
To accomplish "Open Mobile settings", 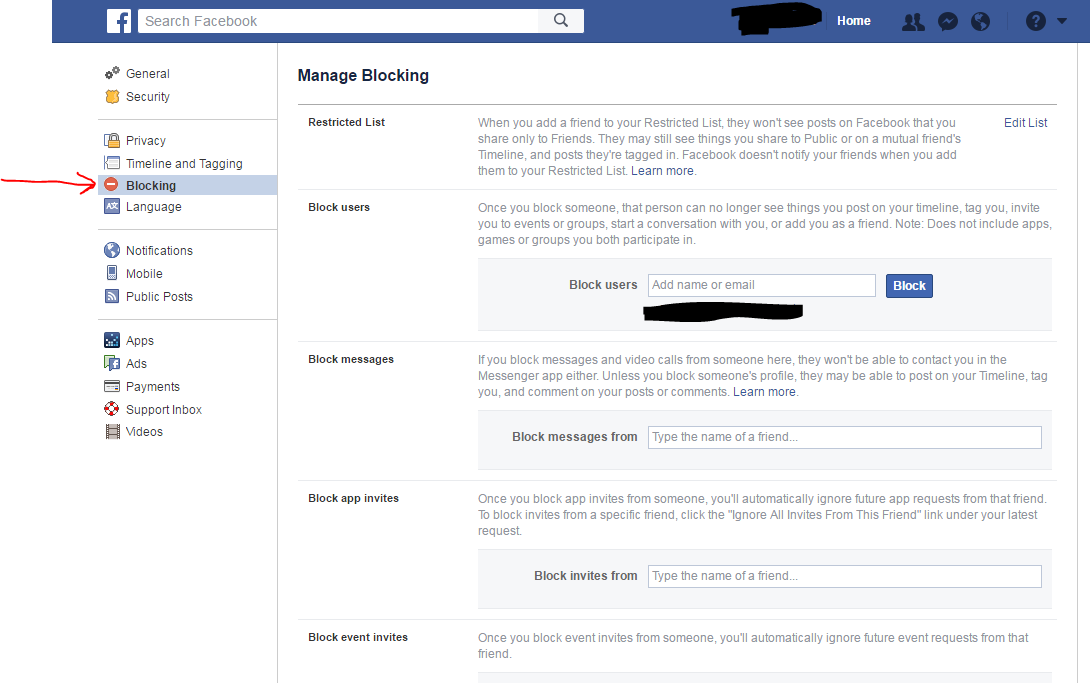I will coord(144,274).
